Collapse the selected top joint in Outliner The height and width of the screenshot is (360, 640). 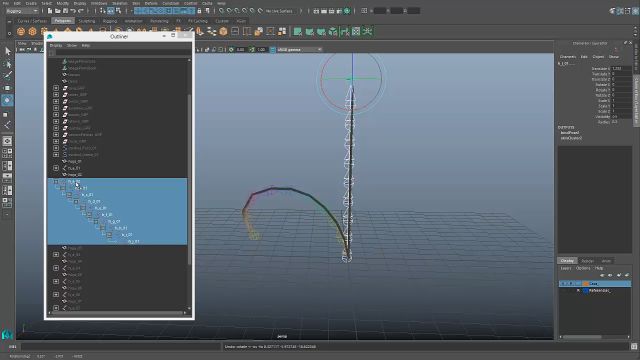(56, 182)
